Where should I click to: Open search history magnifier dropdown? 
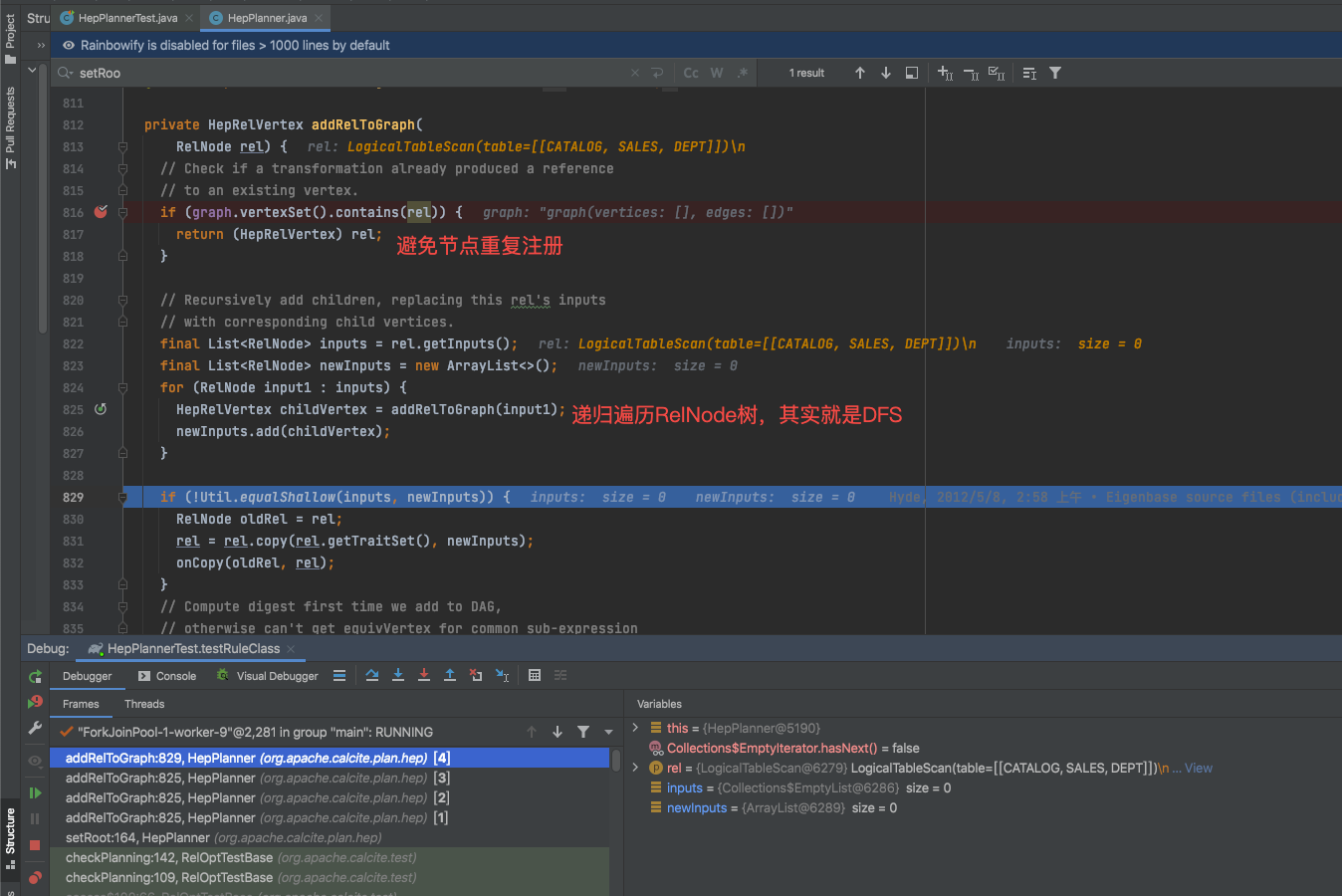point(65,73)
